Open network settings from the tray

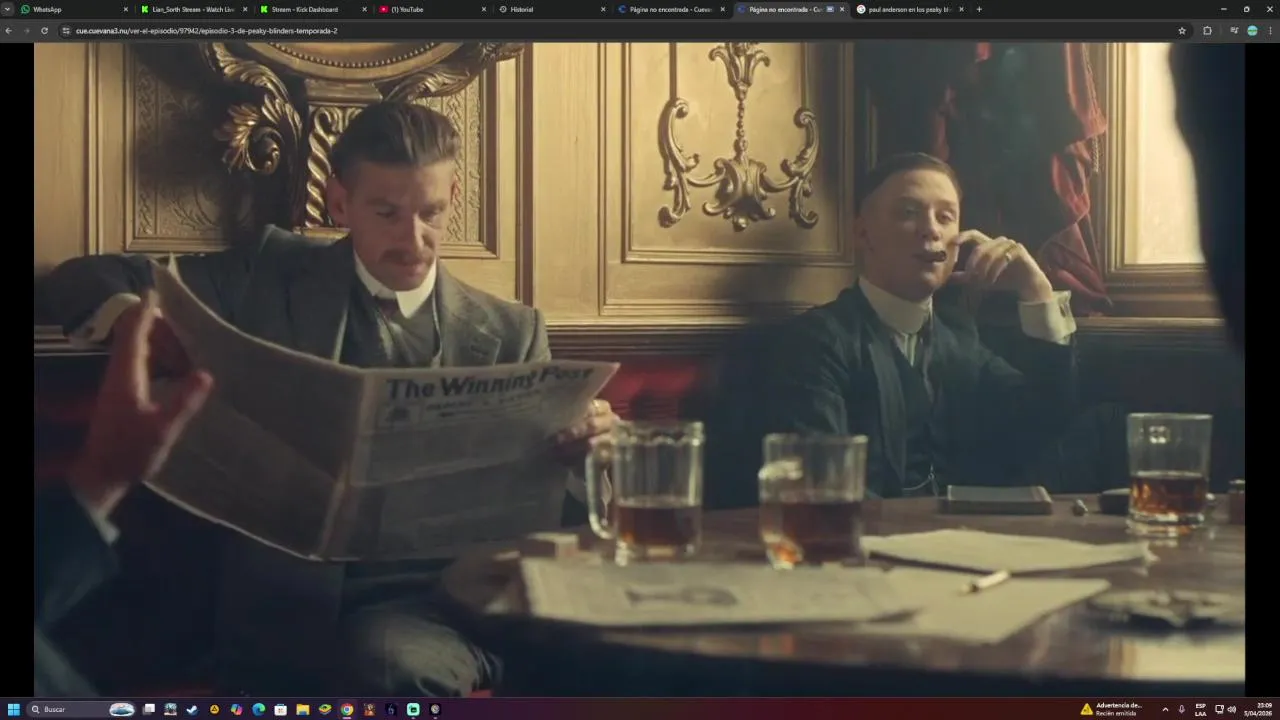click(1220, 709)
